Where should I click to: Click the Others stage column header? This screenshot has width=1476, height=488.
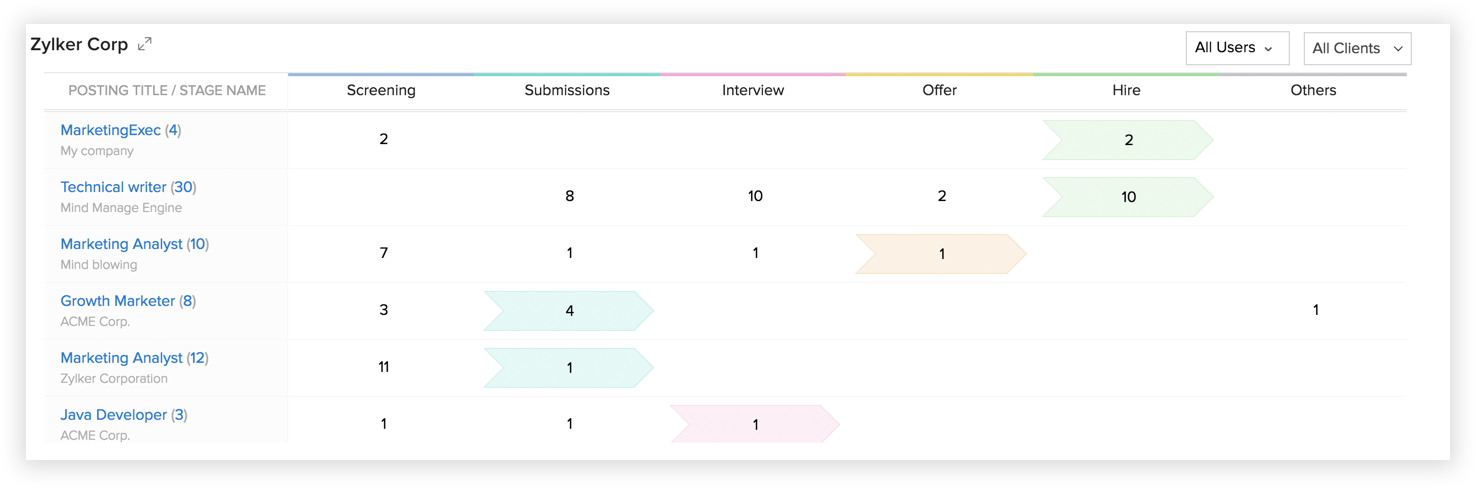[x=1313, y=90]
